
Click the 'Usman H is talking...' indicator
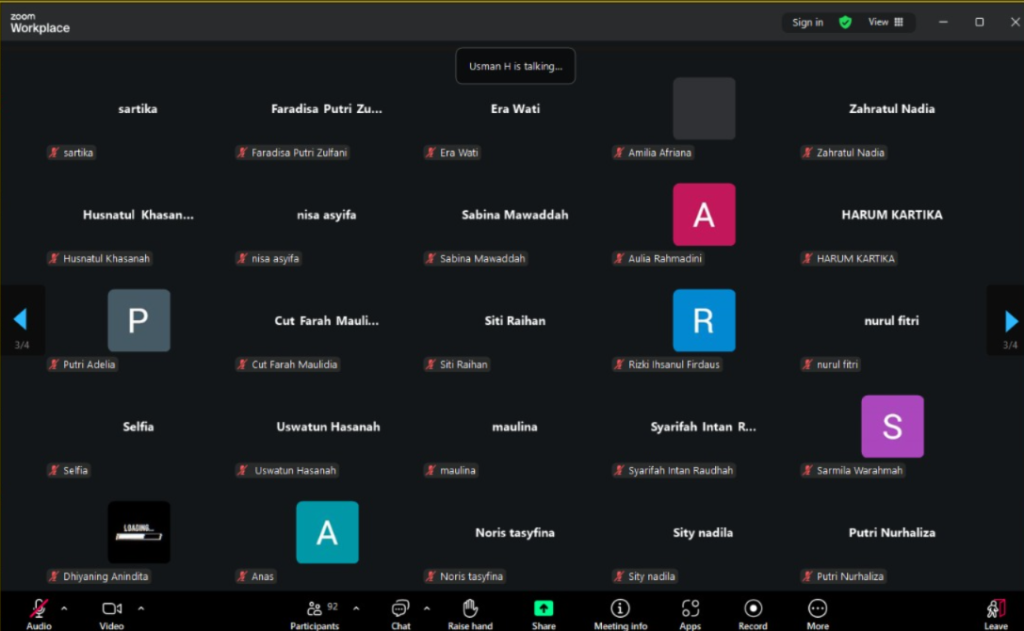(515, 66)
